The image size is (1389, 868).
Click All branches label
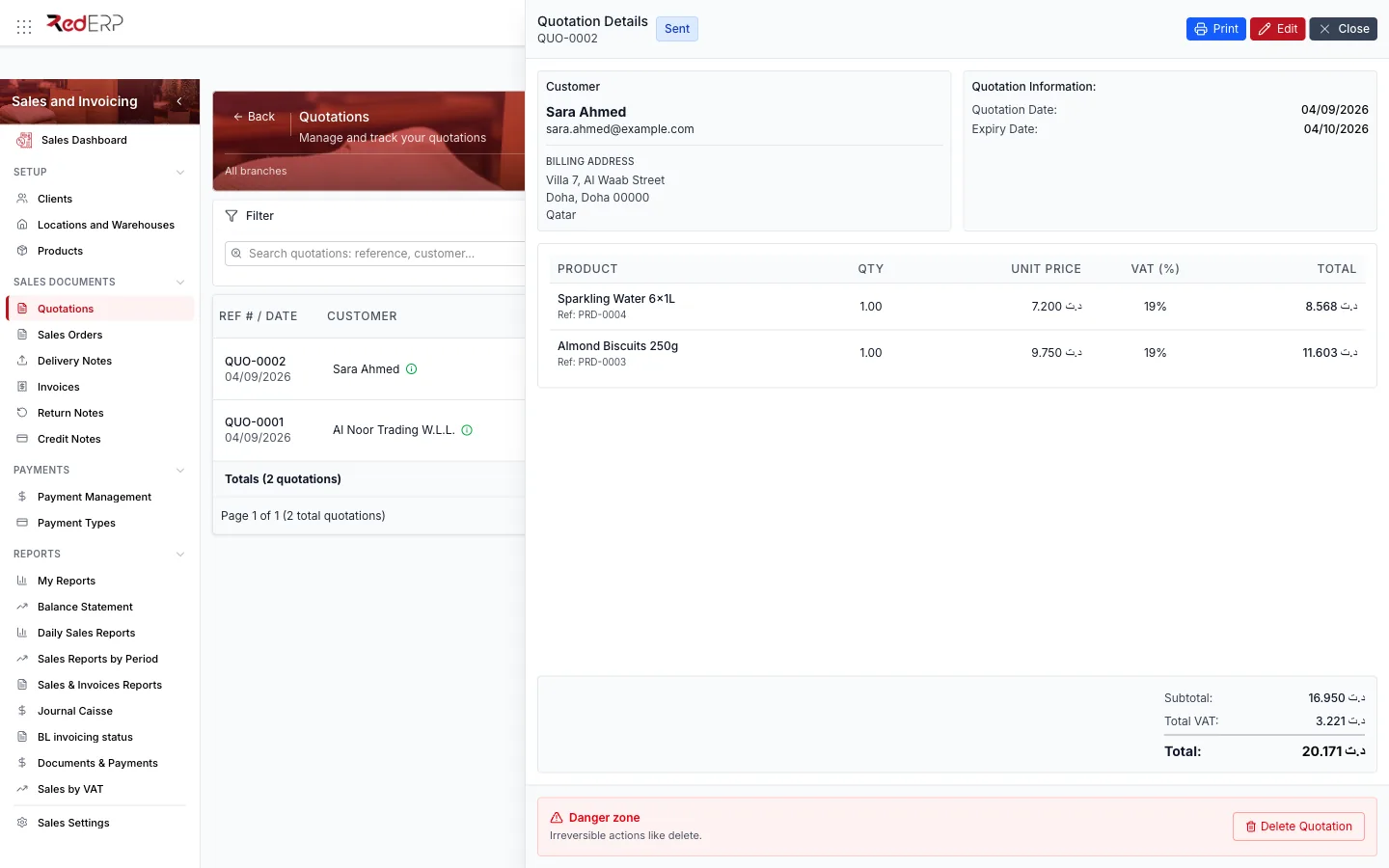(x=256, y=171)
